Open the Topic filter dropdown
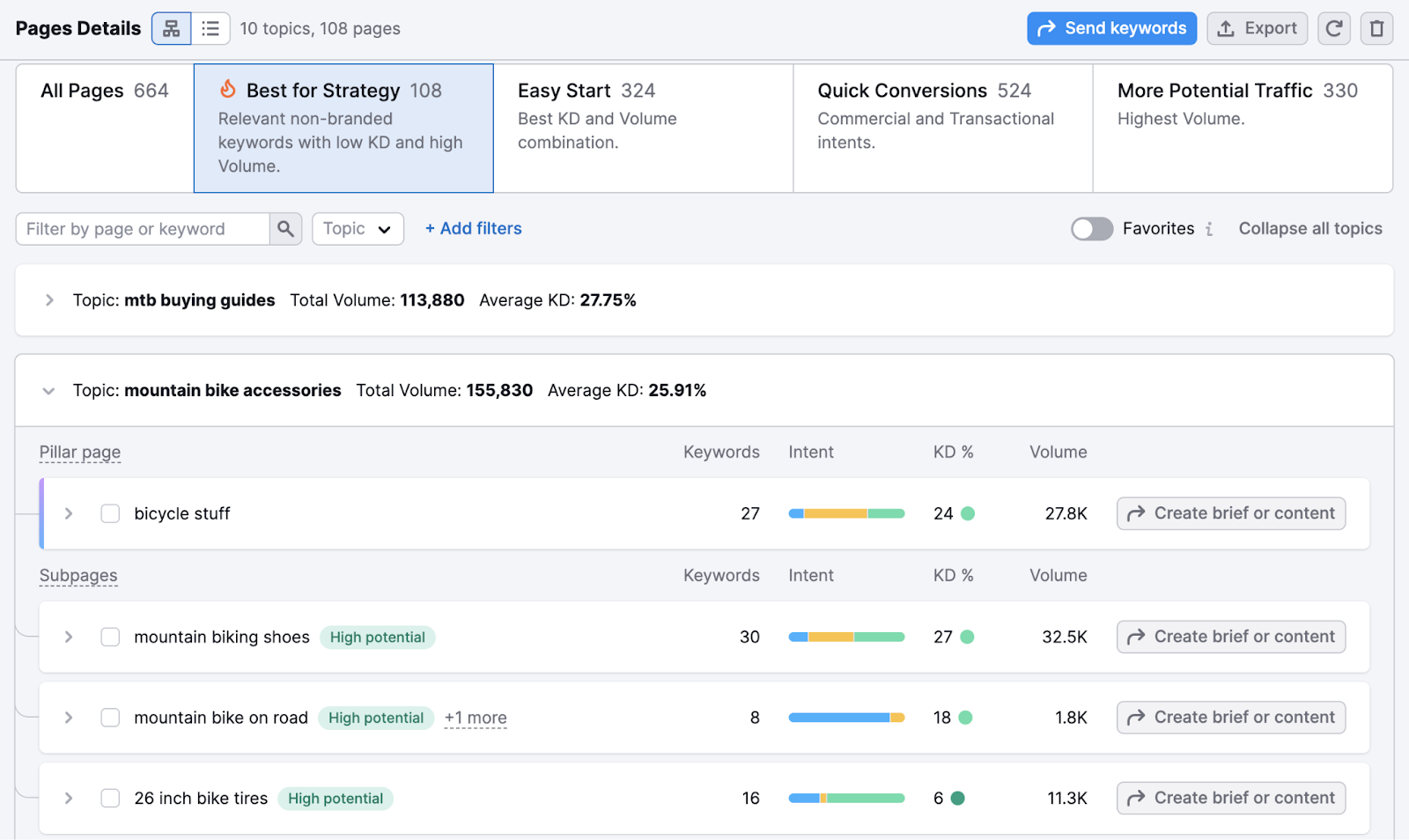The height and width of the screenshot is (840, 1409). 357,228
